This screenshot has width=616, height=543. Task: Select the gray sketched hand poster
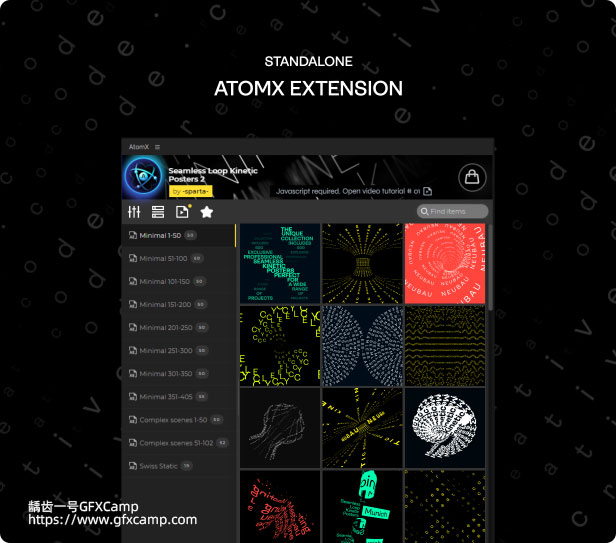280,428
